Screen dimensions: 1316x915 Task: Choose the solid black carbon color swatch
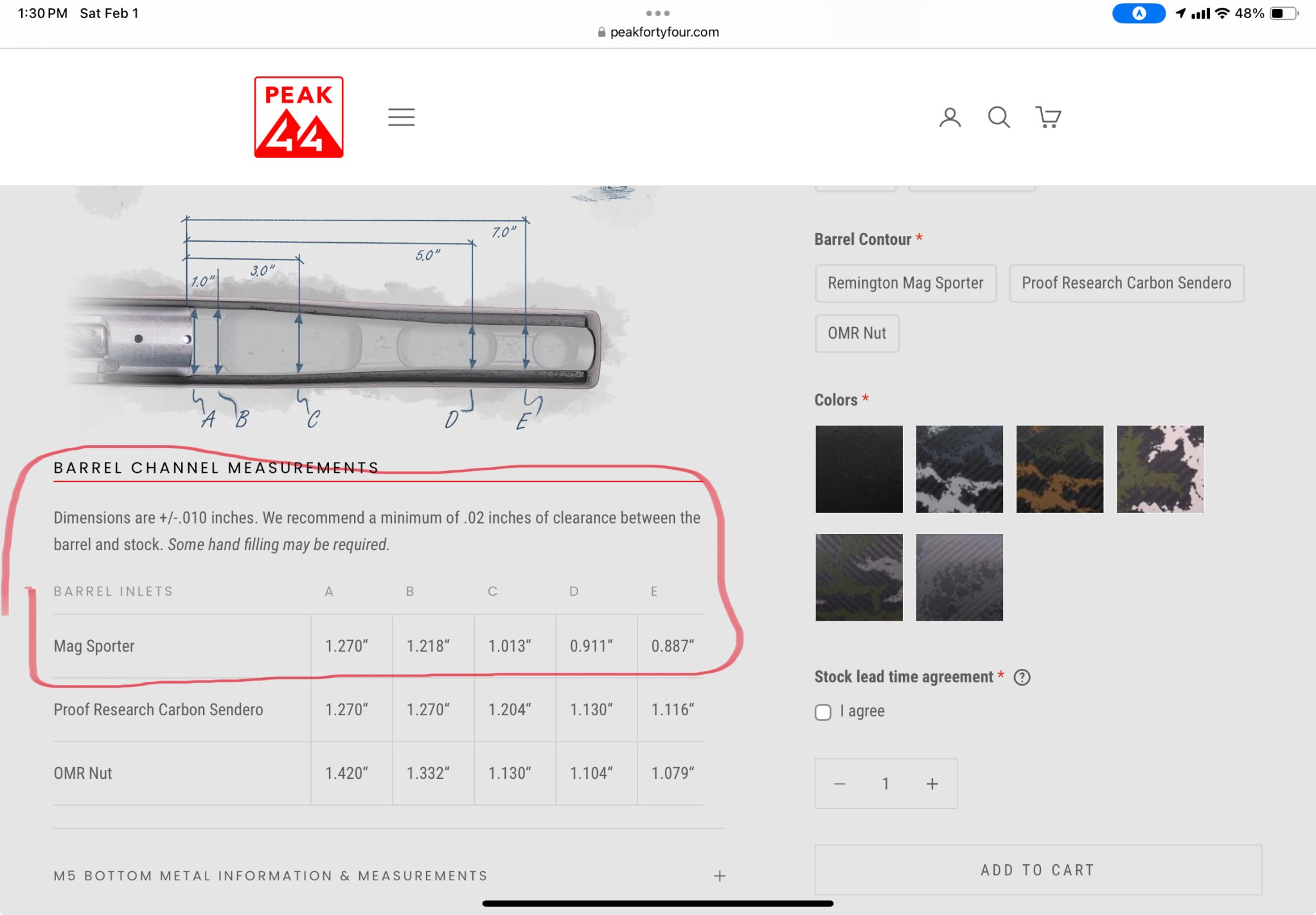point(859,469)
